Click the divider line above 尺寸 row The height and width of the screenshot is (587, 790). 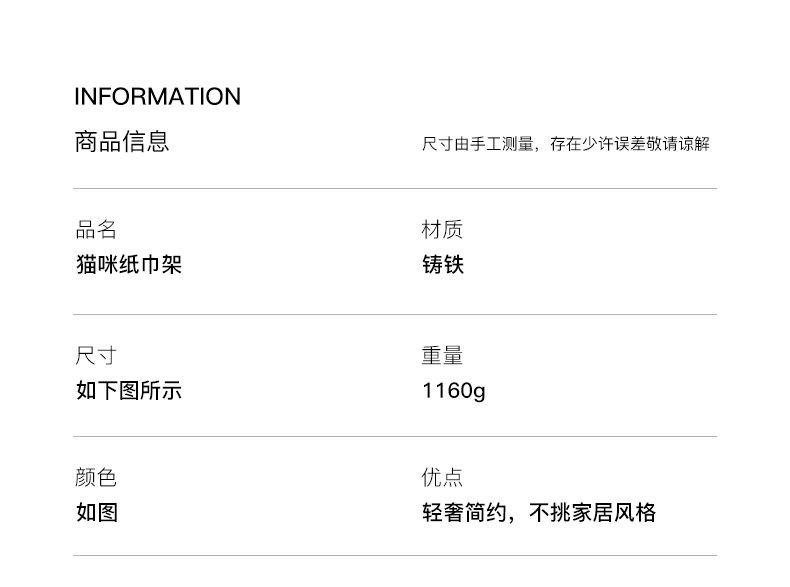click(x=395, y=314)
